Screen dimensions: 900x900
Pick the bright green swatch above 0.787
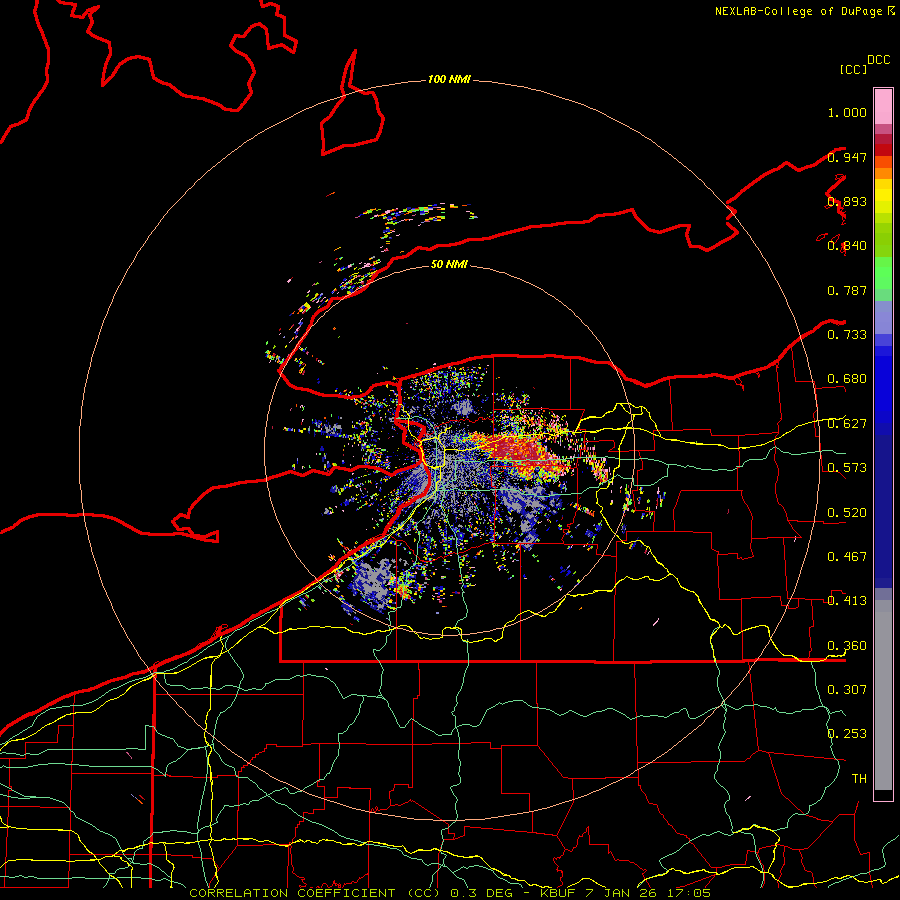pyautogui.click(x=883, y=273)
